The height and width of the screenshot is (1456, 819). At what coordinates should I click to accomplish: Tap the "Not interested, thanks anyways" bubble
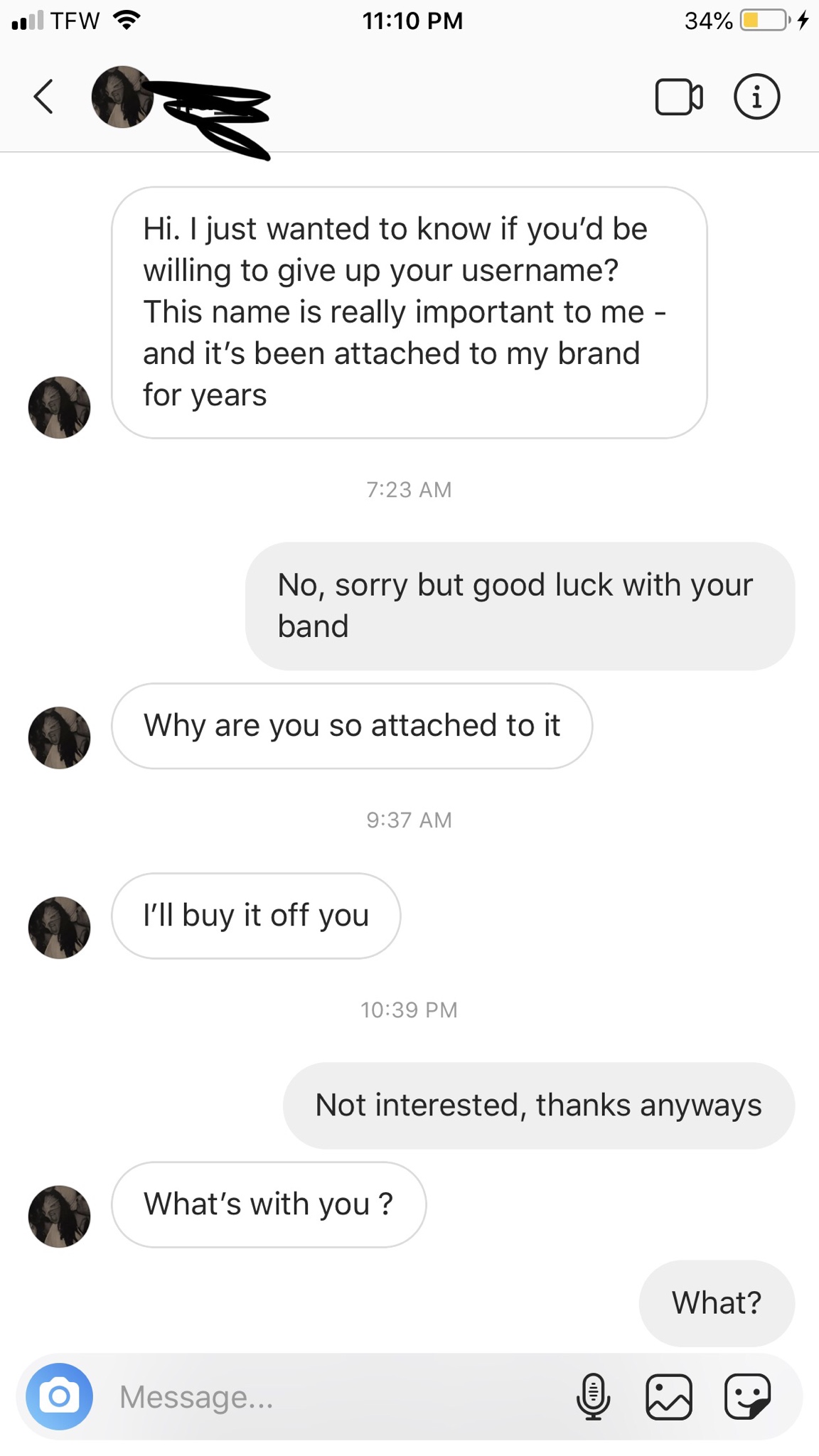tap(538, 1106)
